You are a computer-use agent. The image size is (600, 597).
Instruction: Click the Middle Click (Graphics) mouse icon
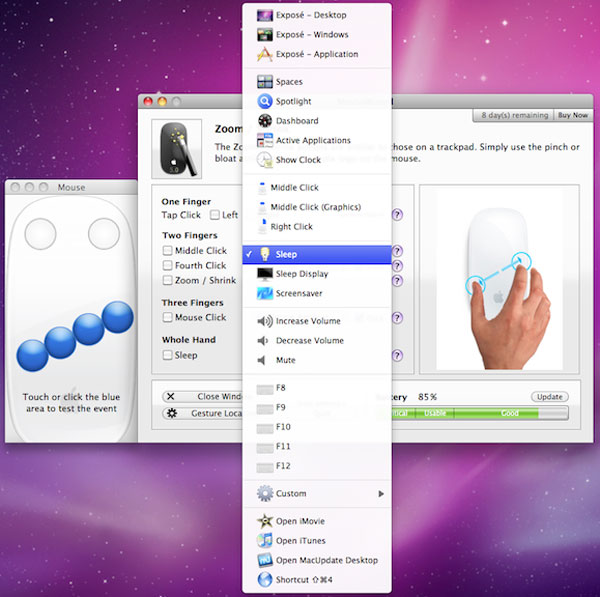[x=262, y=207]
